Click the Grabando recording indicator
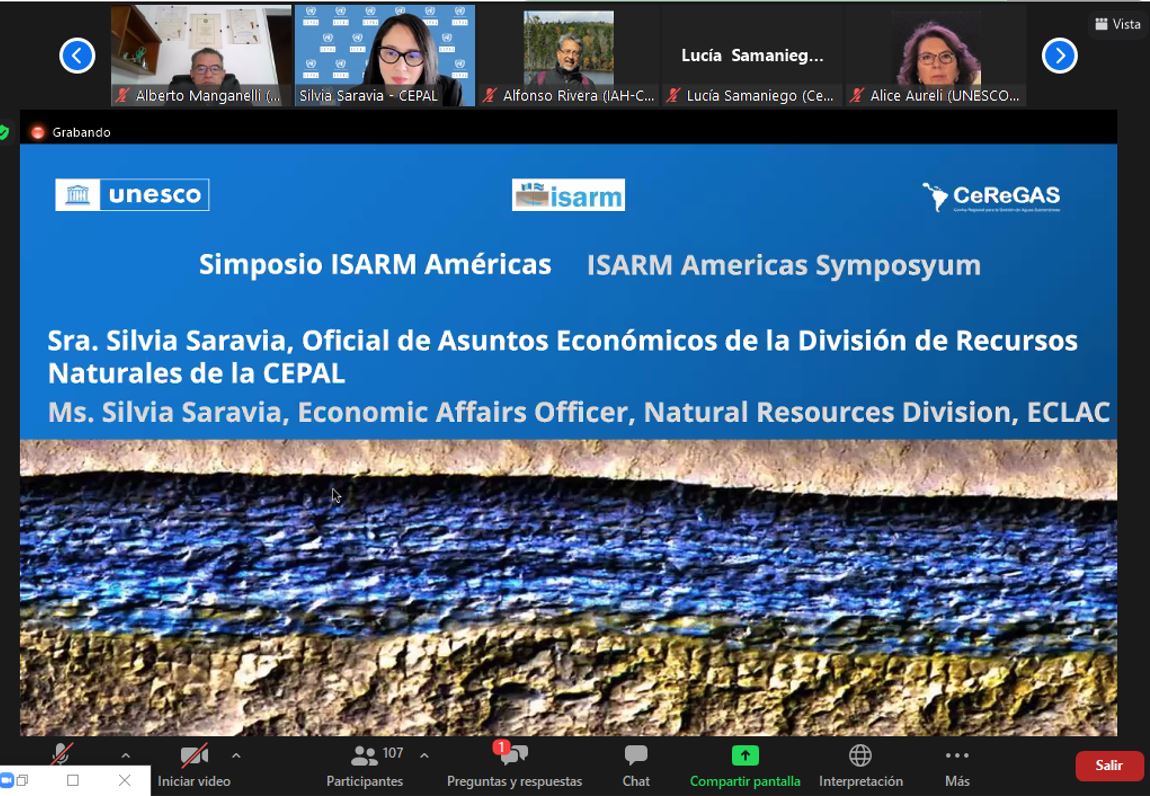 [x=70, y=132]
